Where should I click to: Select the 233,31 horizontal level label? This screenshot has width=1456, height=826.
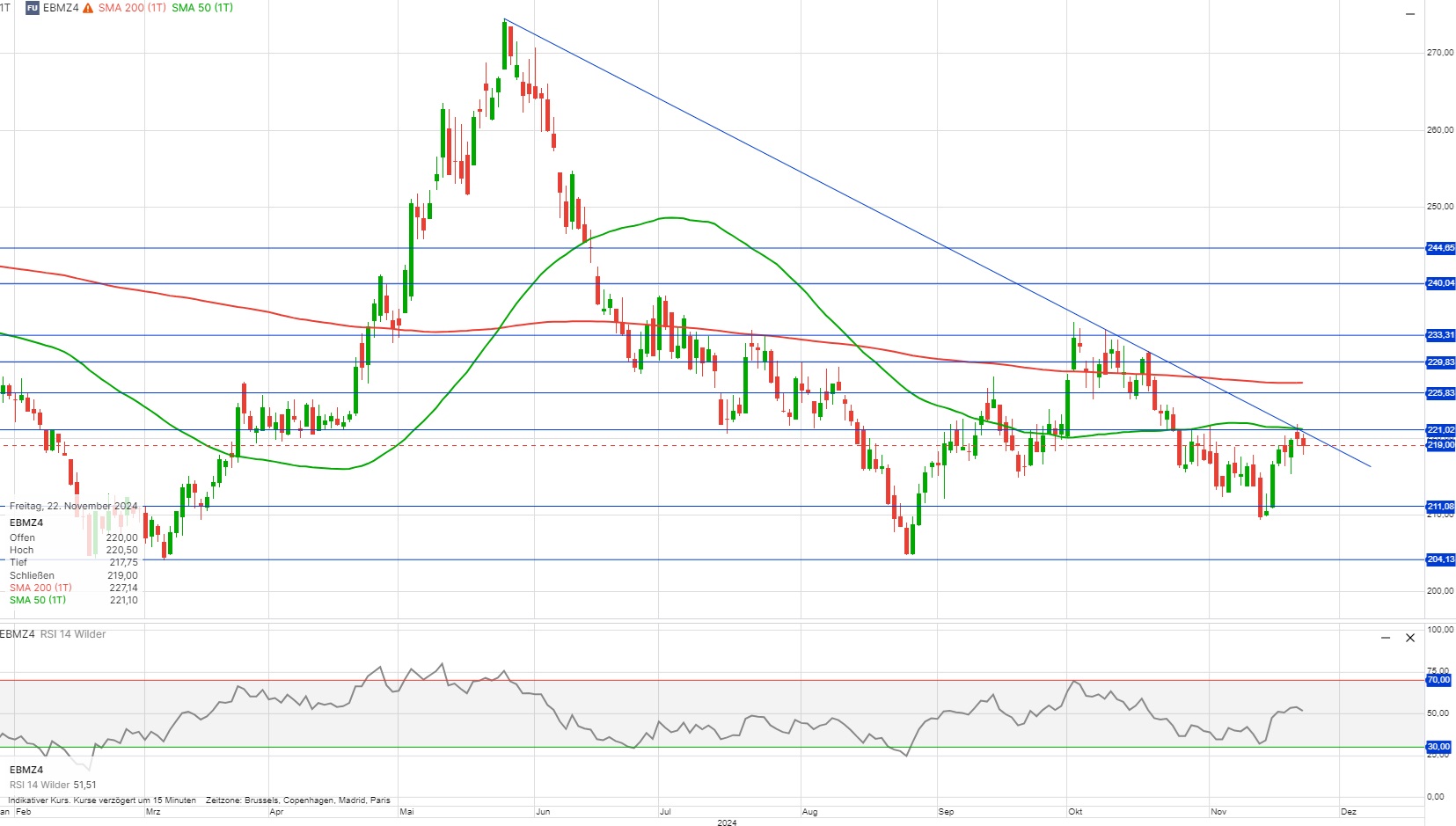point(1440,335)
